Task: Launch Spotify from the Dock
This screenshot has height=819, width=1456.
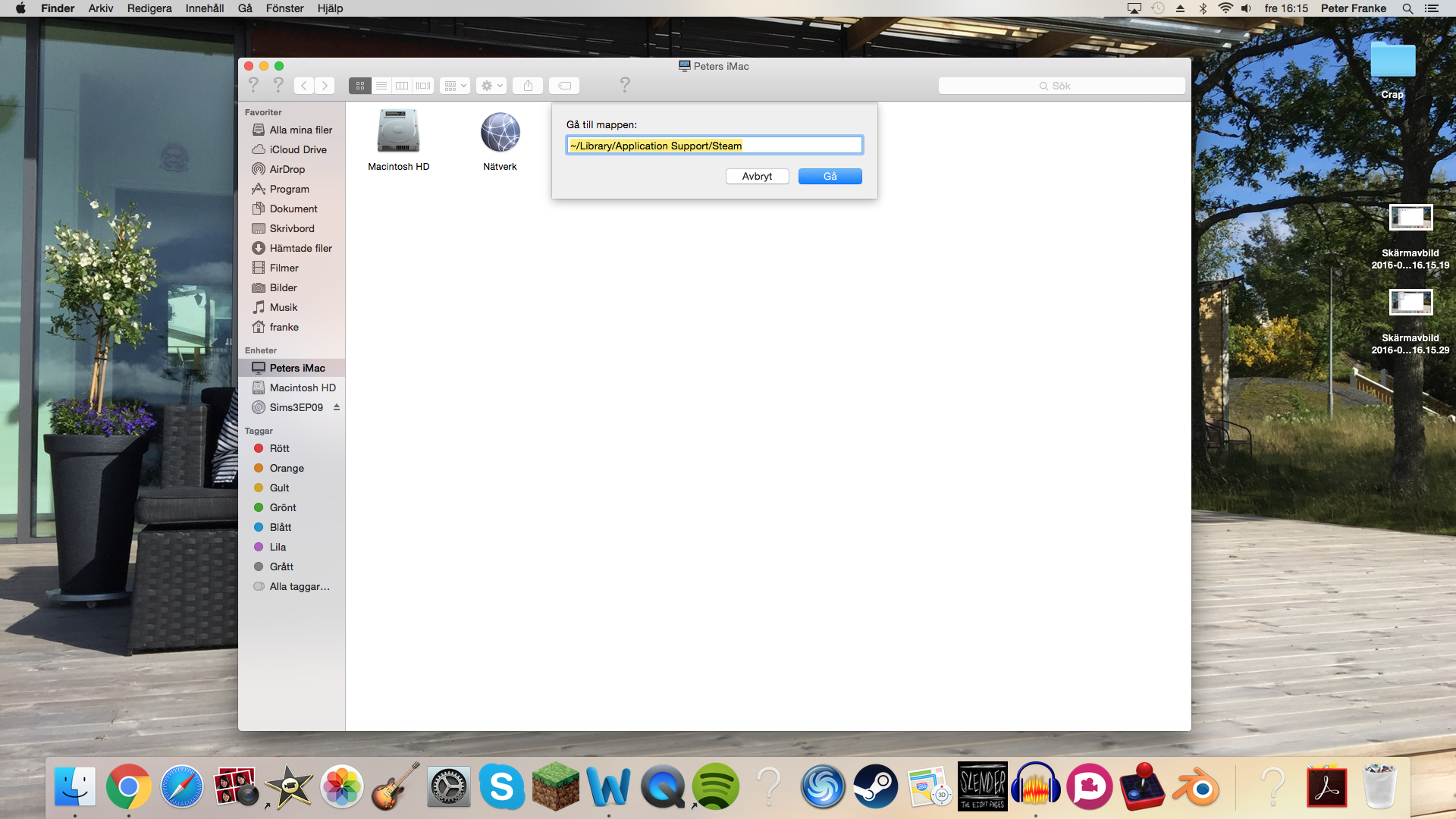Action: click(715, 786)
